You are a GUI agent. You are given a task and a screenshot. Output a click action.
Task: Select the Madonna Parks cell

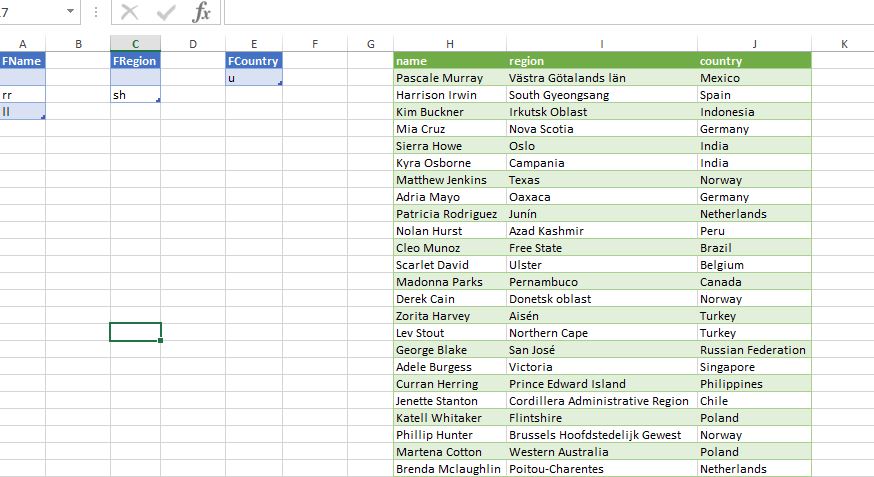(x=450, y=282)
